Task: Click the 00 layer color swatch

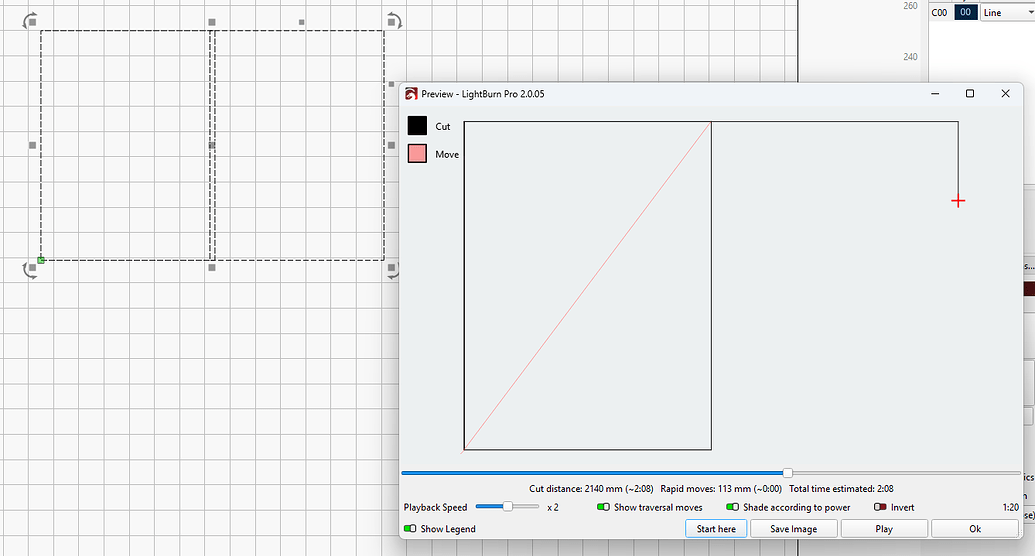Action: point(966,13)
